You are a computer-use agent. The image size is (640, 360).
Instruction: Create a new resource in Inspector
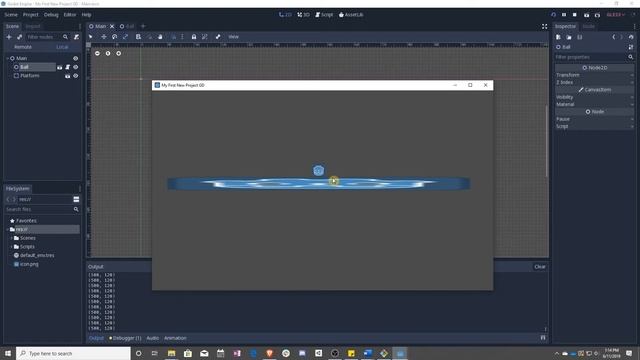558,37
